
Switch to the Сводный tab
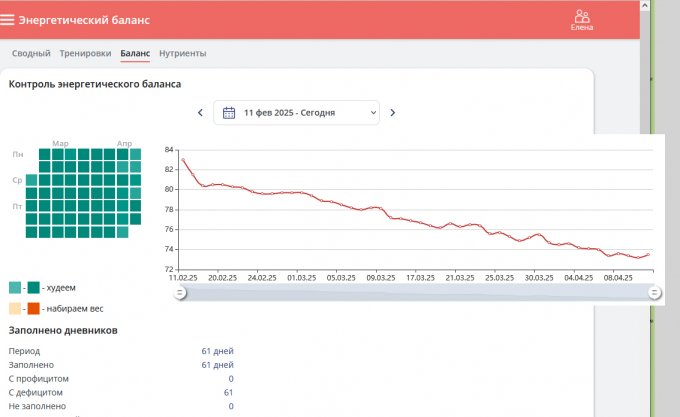[x=30, y=53]
